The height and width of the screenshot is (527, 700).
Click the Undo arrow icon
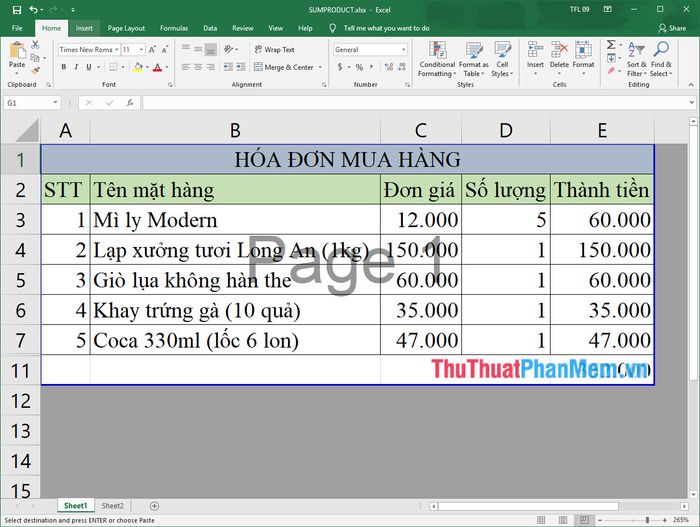click(33, 9)
